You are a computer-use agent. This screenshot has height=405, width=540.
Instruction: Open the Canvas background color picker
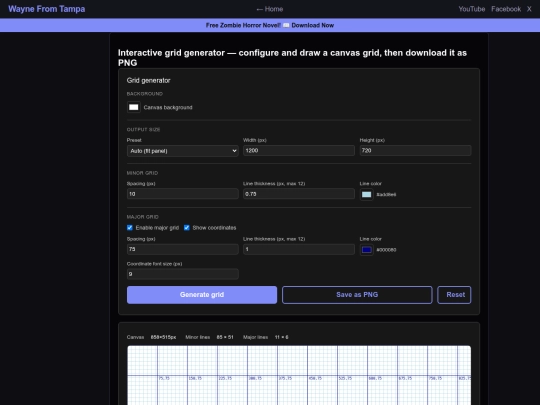[x=134, y=107]
